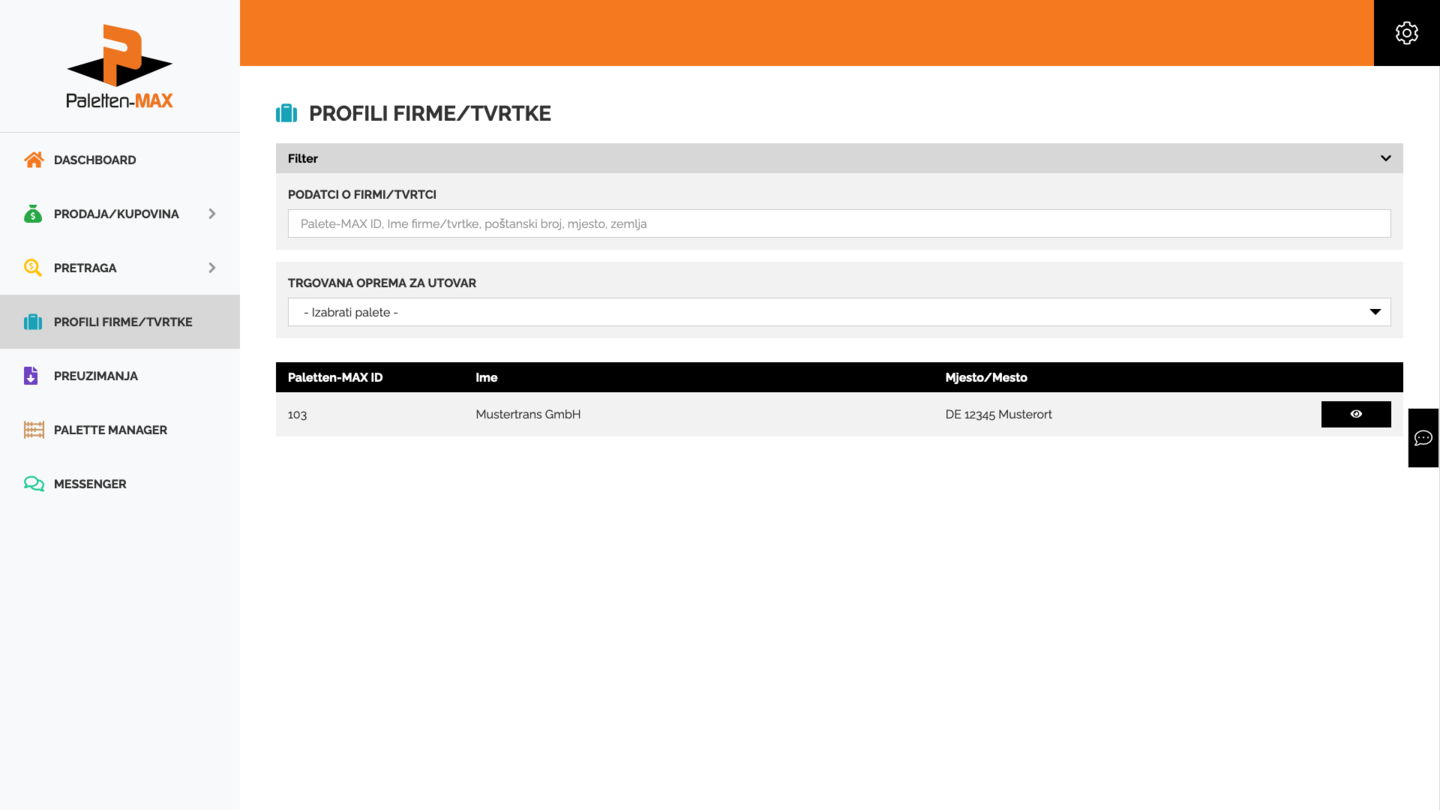Open the Messenger menu entry
The width and height of the screenshot is (1440, 810).
point(90,484)
